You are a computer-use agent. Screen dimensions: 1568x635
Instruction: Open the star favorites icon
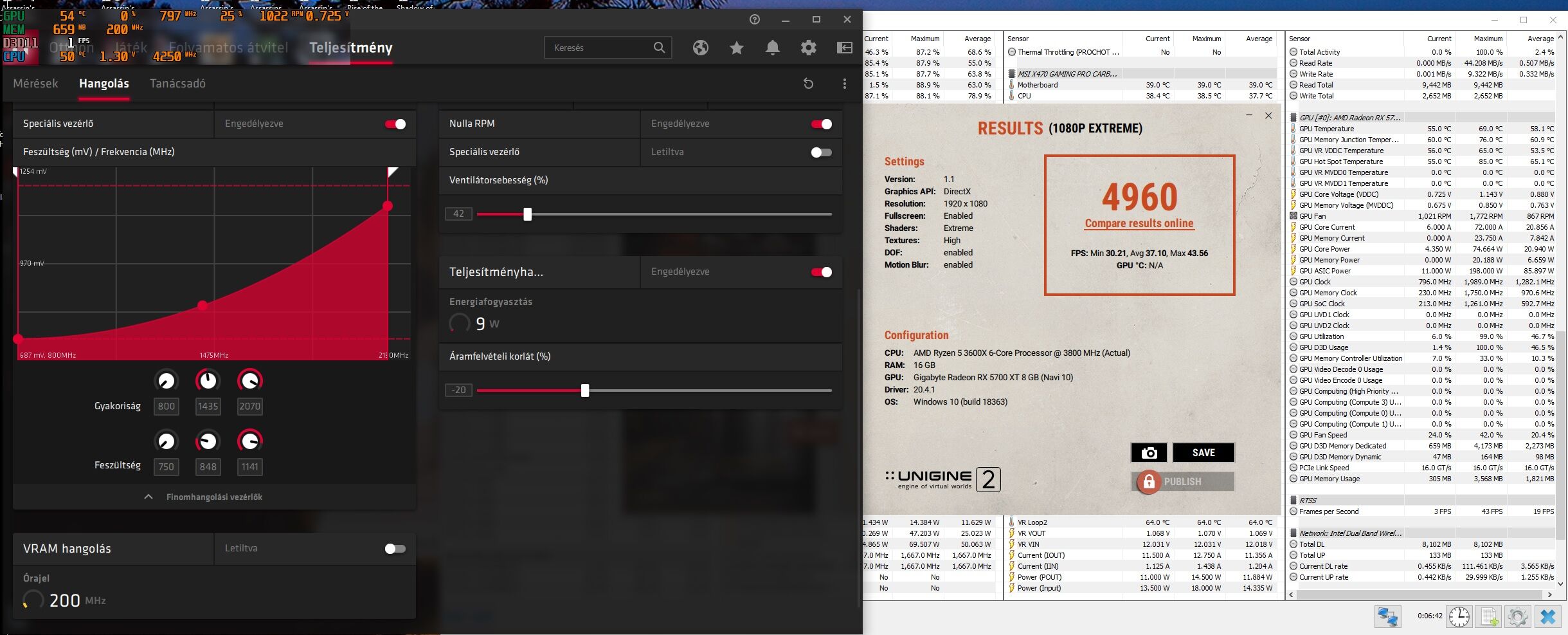[x=737, y=48]
